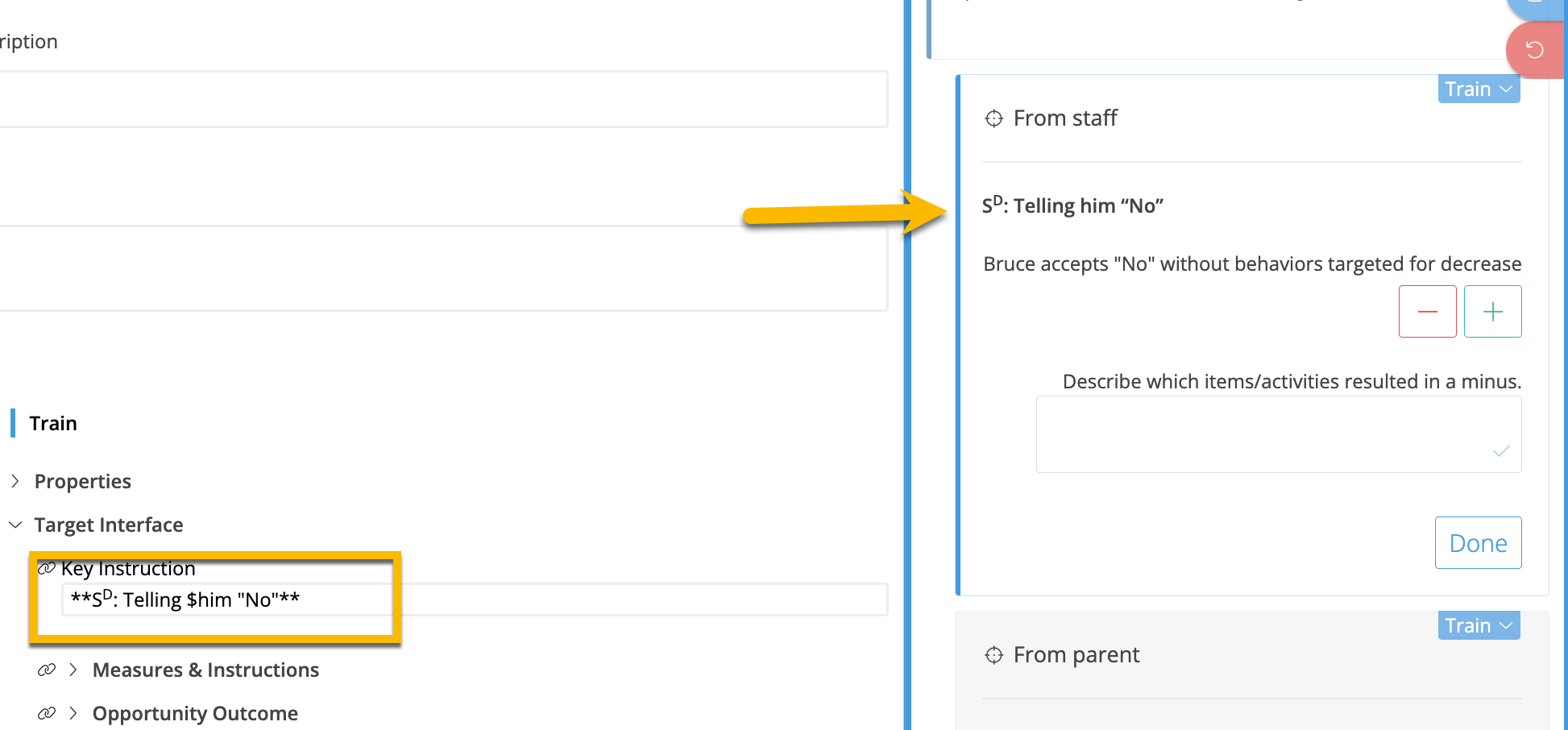1568x730 pixels.
Task: Open the Train dropdown on From staff card
Action: pyautogui.click(x=1478, y=89)
